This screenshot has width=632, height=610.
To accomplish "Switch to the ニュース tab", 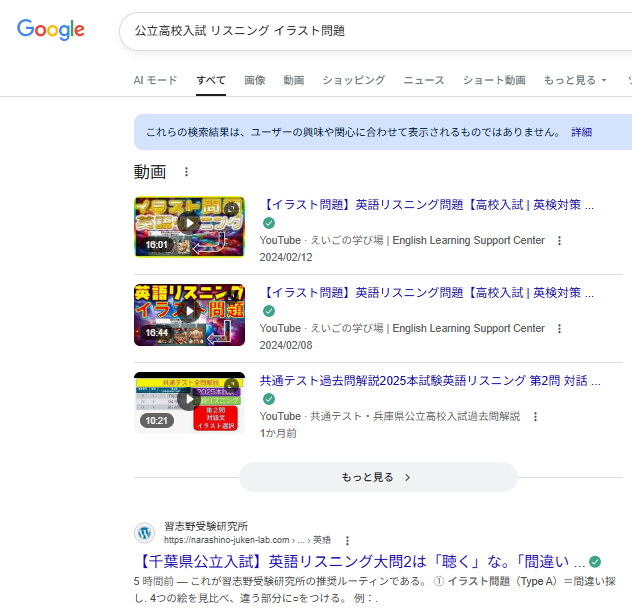I will (424, 80).
